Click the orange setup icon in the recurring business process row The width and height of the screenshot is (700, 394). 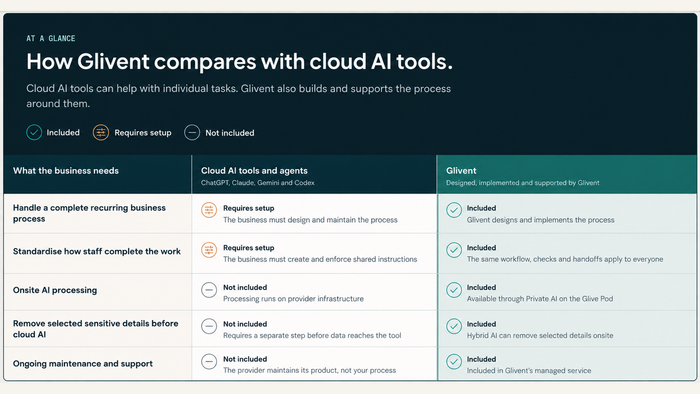tap(209, 210)
